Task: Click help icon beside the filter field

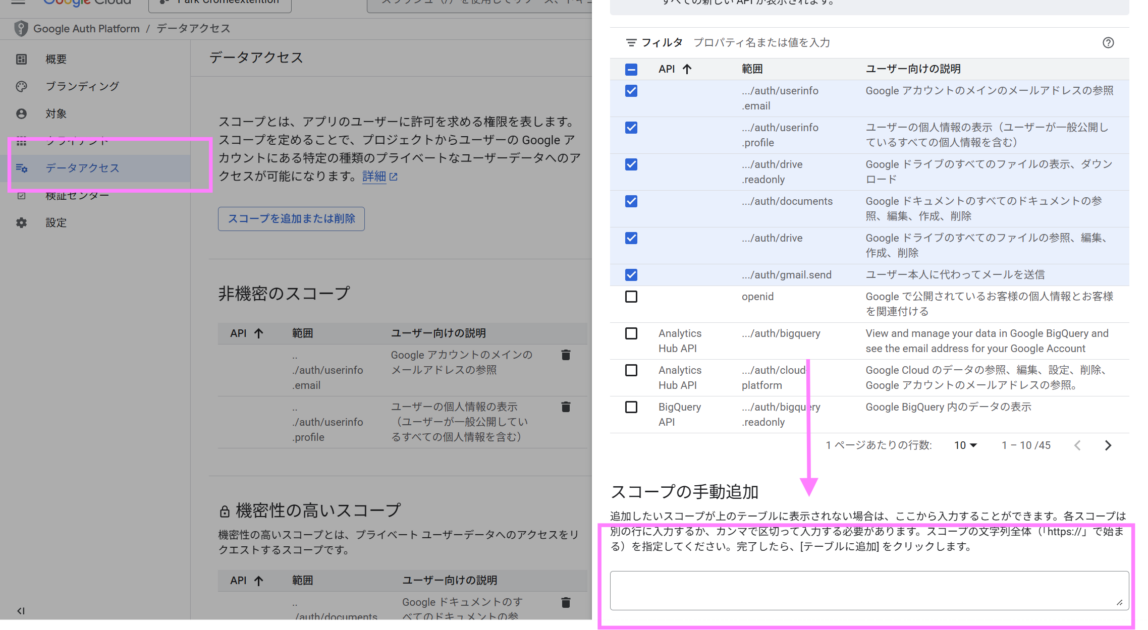Action: coord(1108,43)
